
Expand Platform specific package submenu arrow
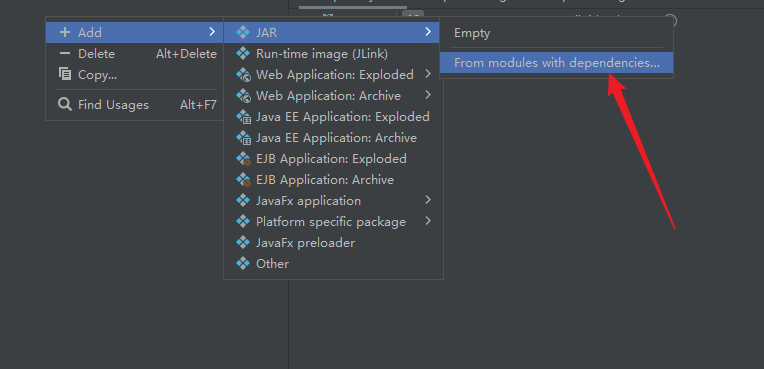pyautogui.click(x=428, y=221)
